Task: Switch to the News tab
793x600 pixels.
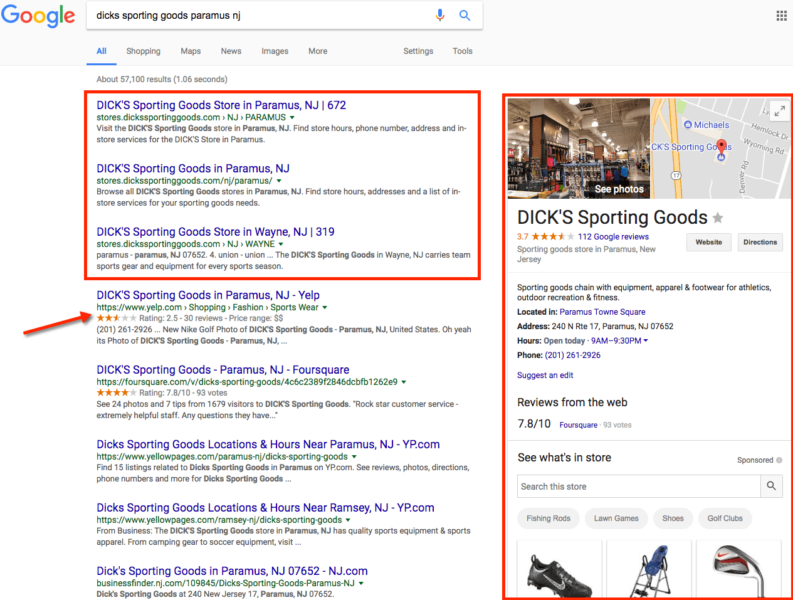Action: 231,51
